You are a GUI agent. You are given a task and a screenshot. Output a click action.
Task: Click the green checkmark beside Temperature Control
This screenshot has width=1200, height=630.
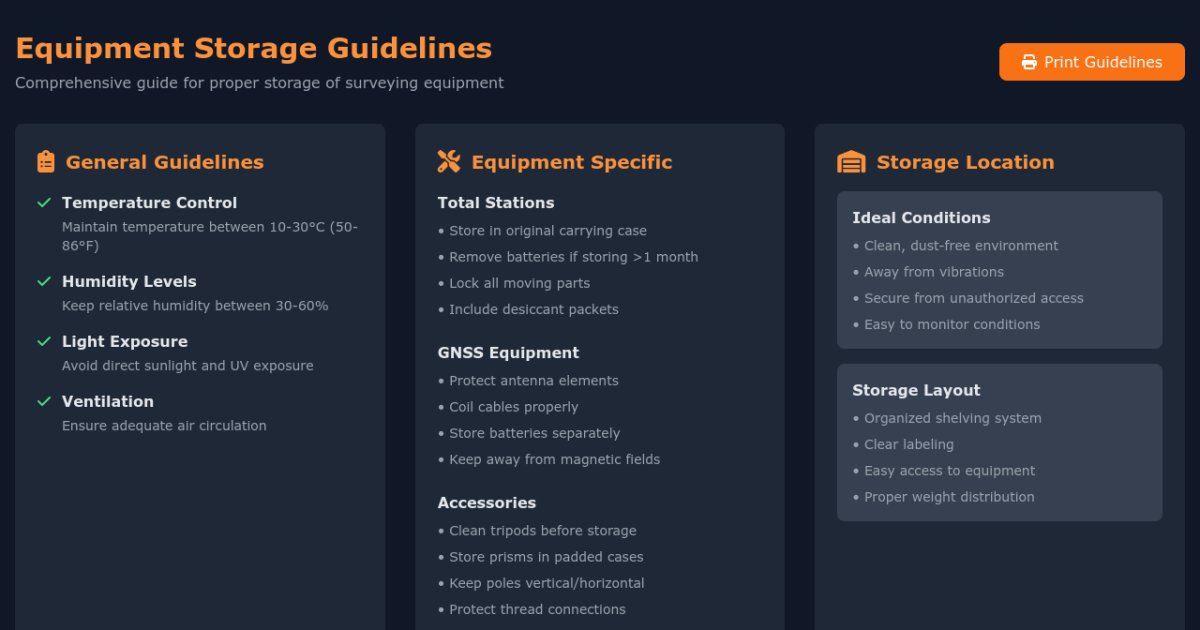coord(44,203)
